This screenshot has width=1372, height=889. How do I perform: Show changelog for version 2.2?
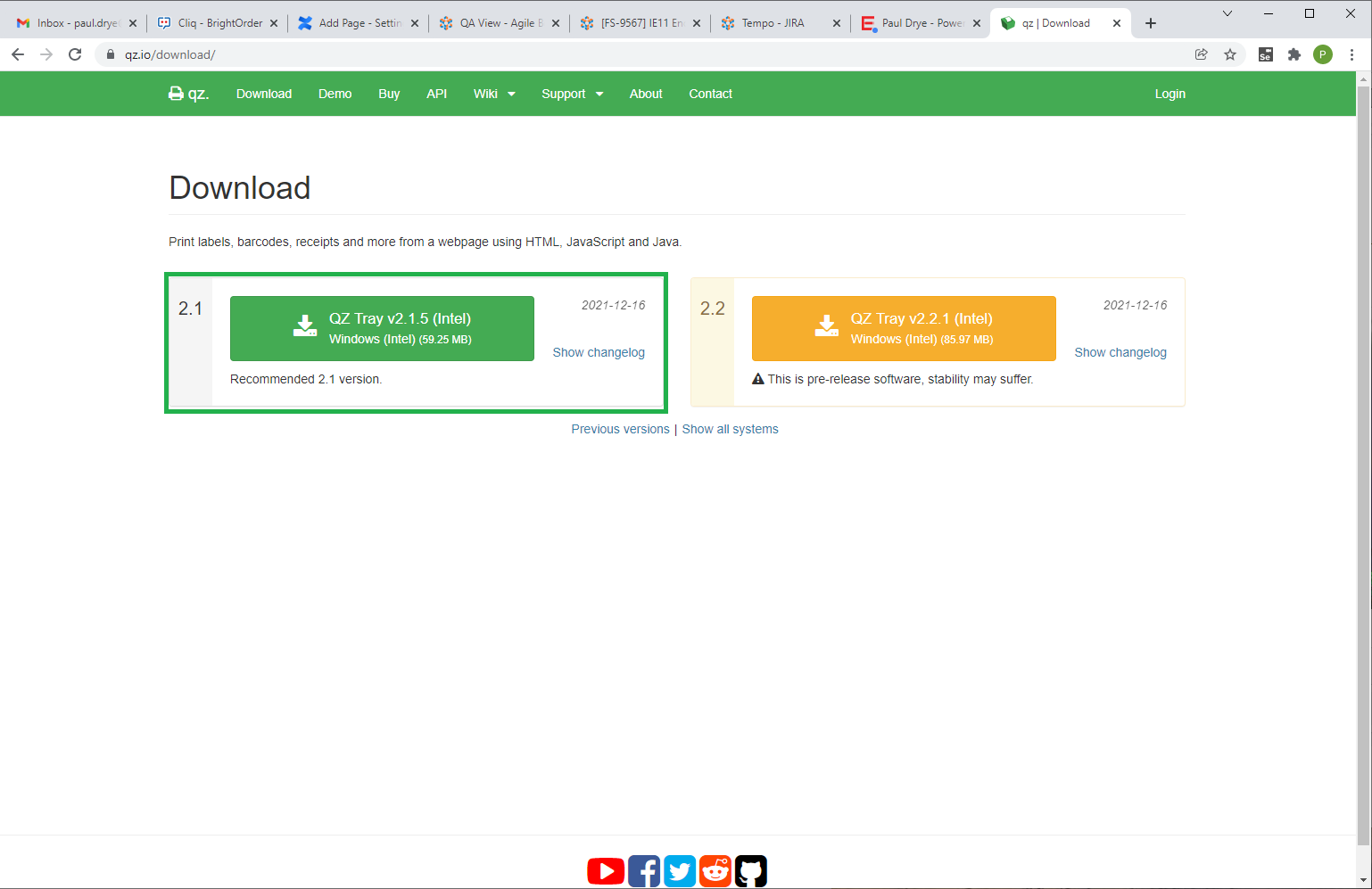tap(1120, 352)
